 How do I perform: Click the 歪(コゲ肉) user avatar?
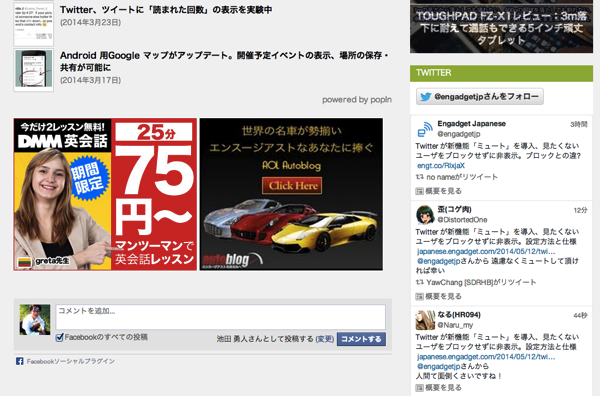click(425, 215)
